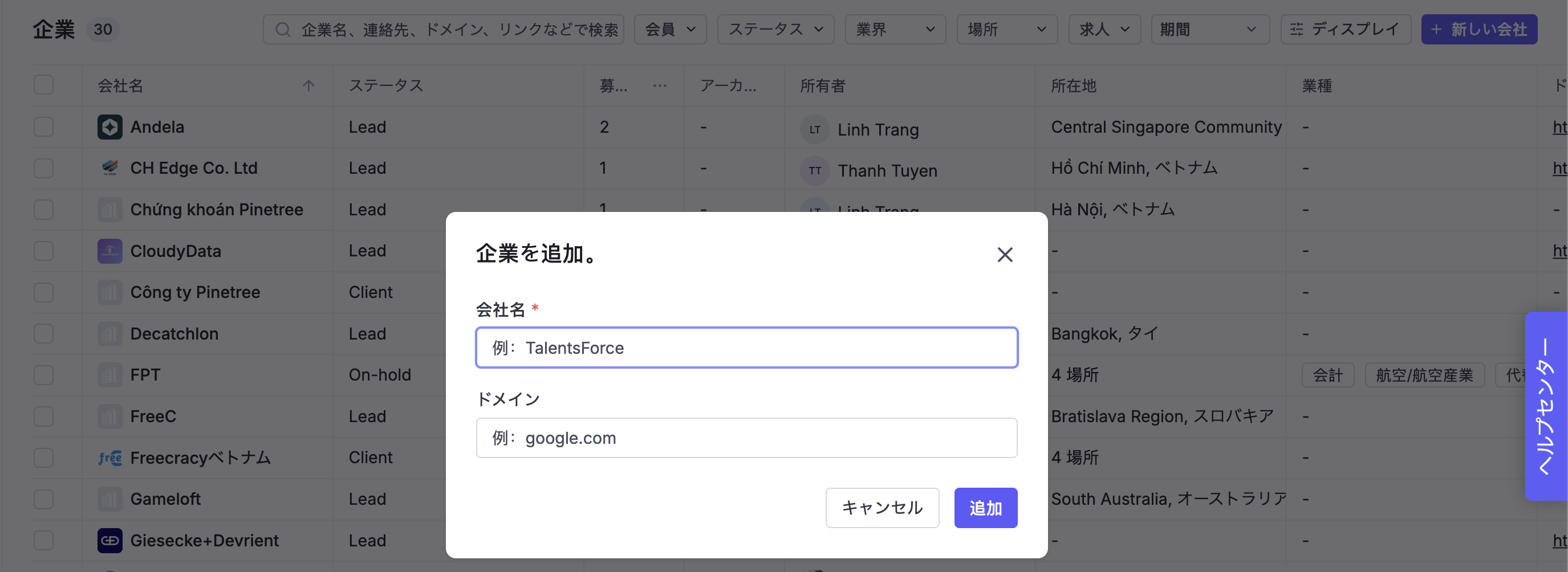The image size is (1568, 572).
Task: Click the CloudyData logo icon
Action: 109,251
